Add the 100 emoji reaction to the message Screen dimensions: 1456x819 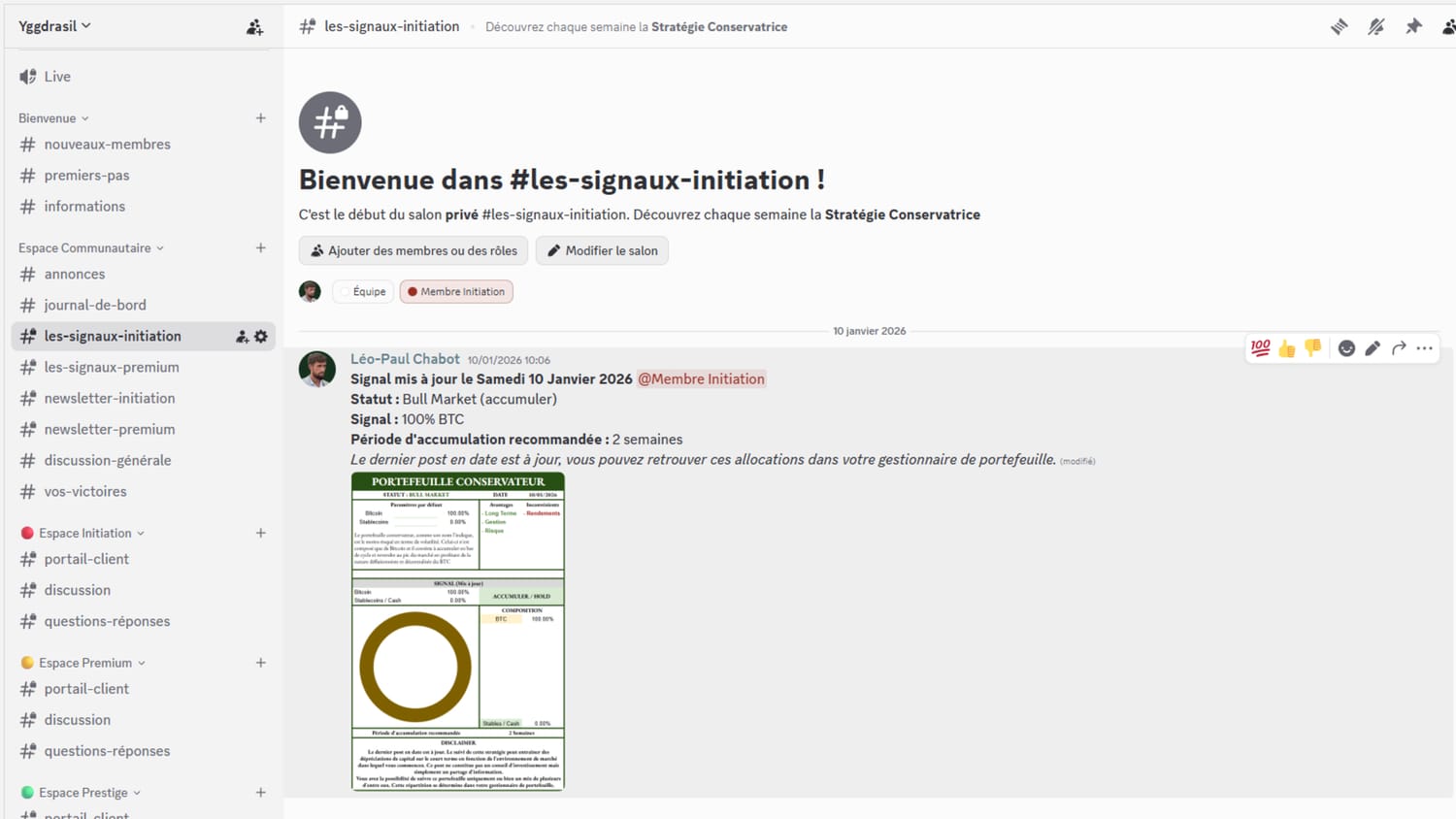pos(1260,348)
